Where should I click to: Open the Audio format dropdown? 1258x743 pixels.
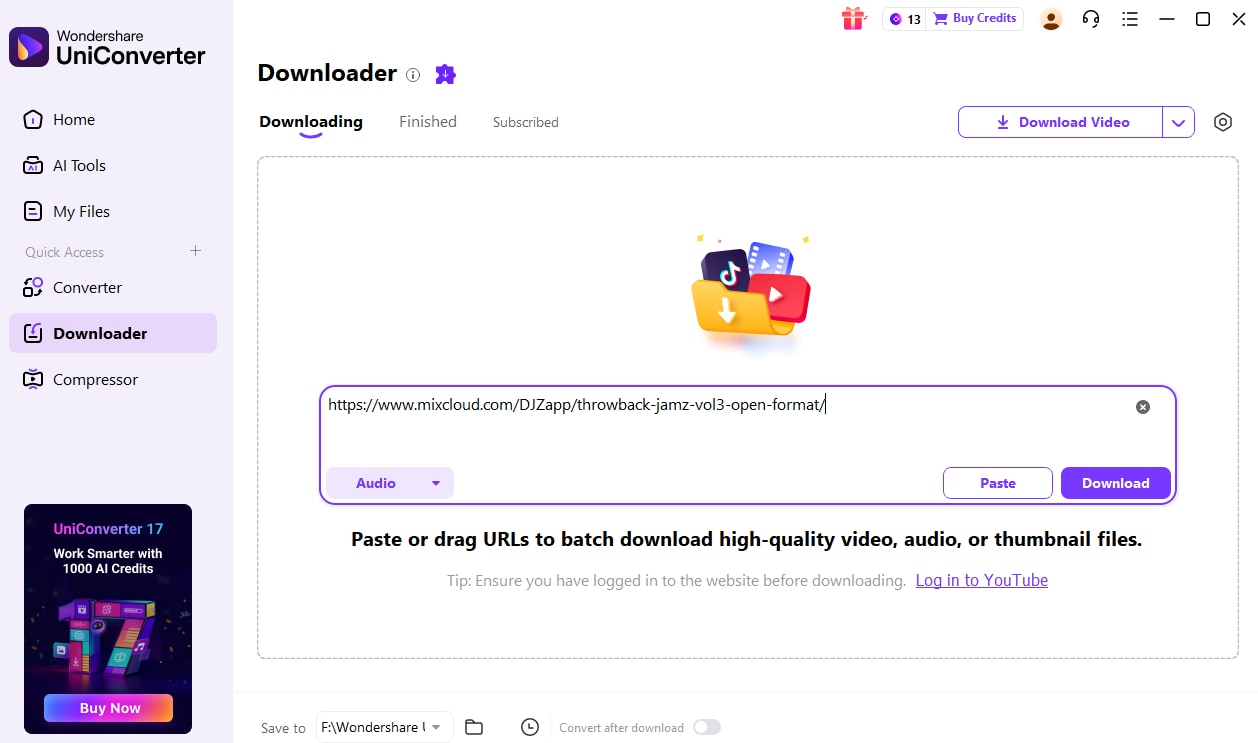(389, 482)
